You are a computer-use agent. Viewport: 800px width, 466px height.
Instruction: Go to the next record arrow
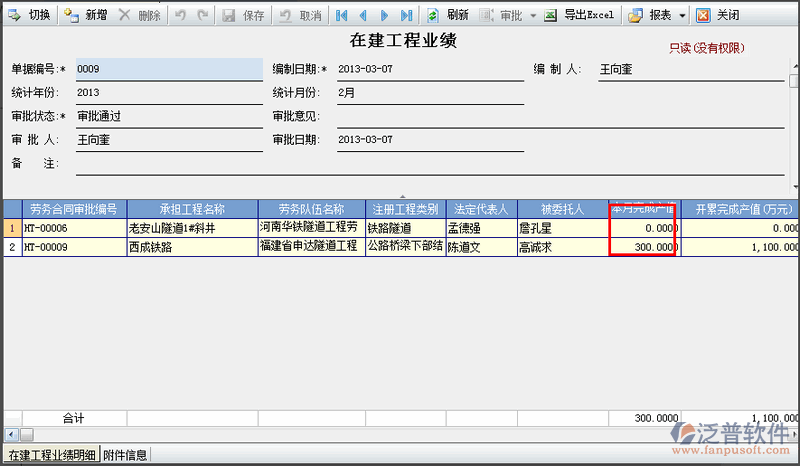[384, 15]
